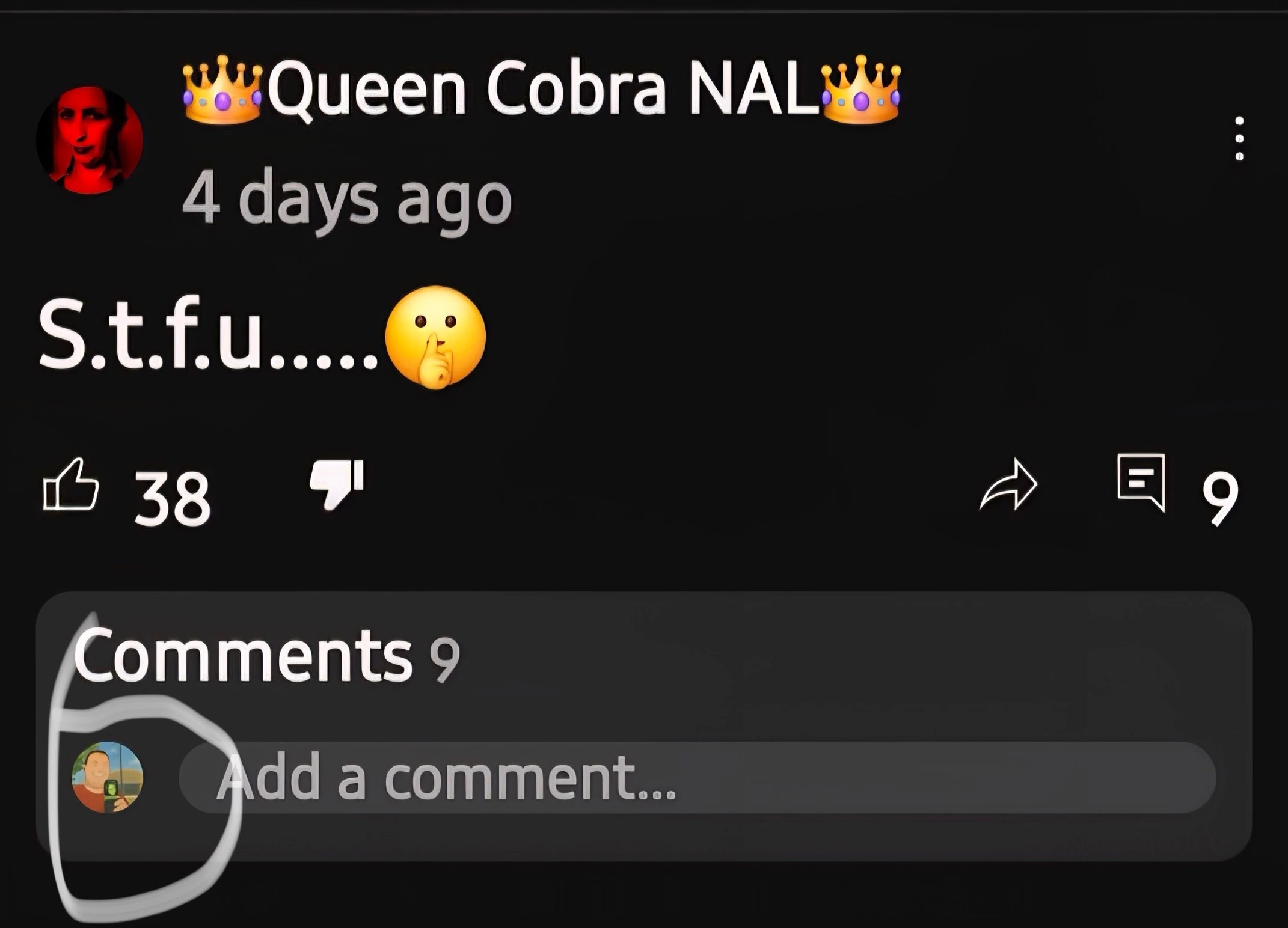This screenshot has width=1288, height=928.
Task: Open Queen Cobra NAL's red profile picture
Action: [x=90, y=140]
